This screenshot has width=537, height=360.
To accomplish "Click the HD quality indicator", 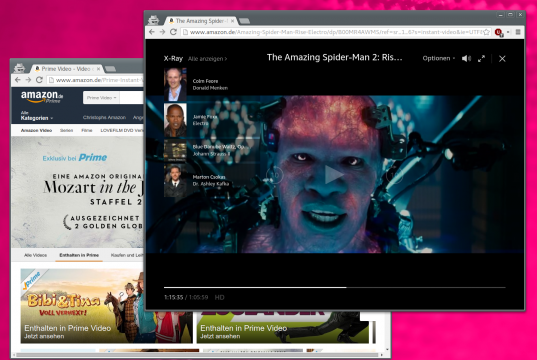I will [x=219, y=297].
